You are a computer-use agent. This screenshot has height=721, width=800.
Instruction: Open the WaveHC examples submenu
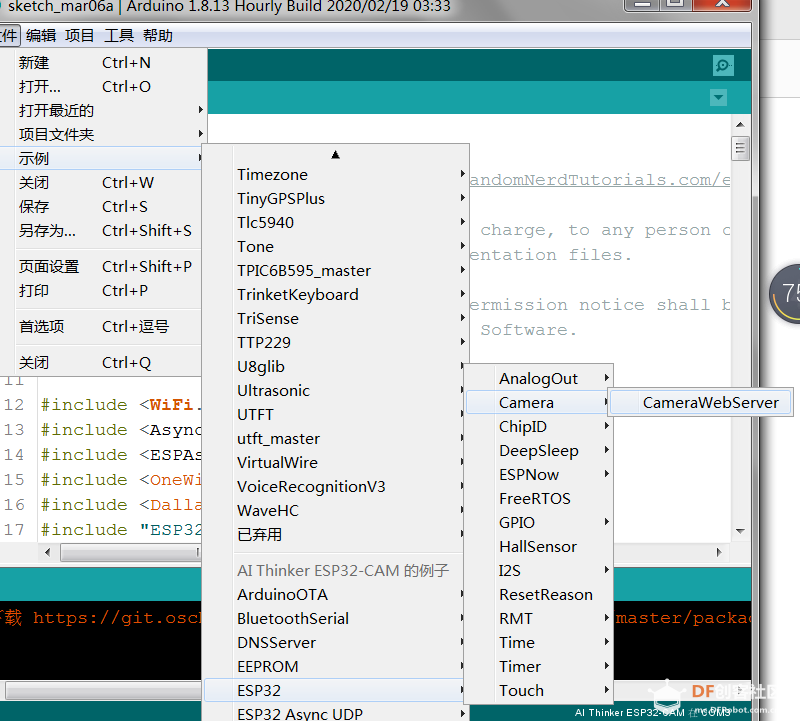334,510
